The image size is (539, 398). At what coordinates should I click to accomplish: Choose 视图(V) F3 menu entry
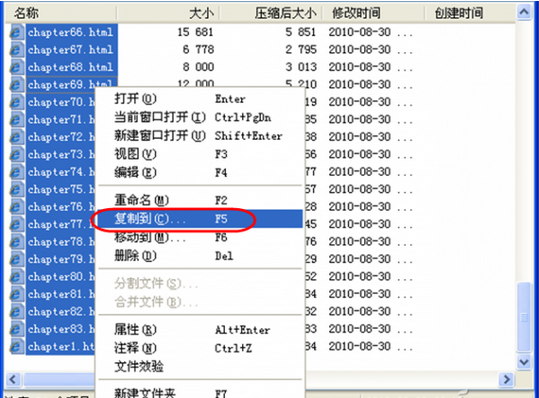click(200, 154)
